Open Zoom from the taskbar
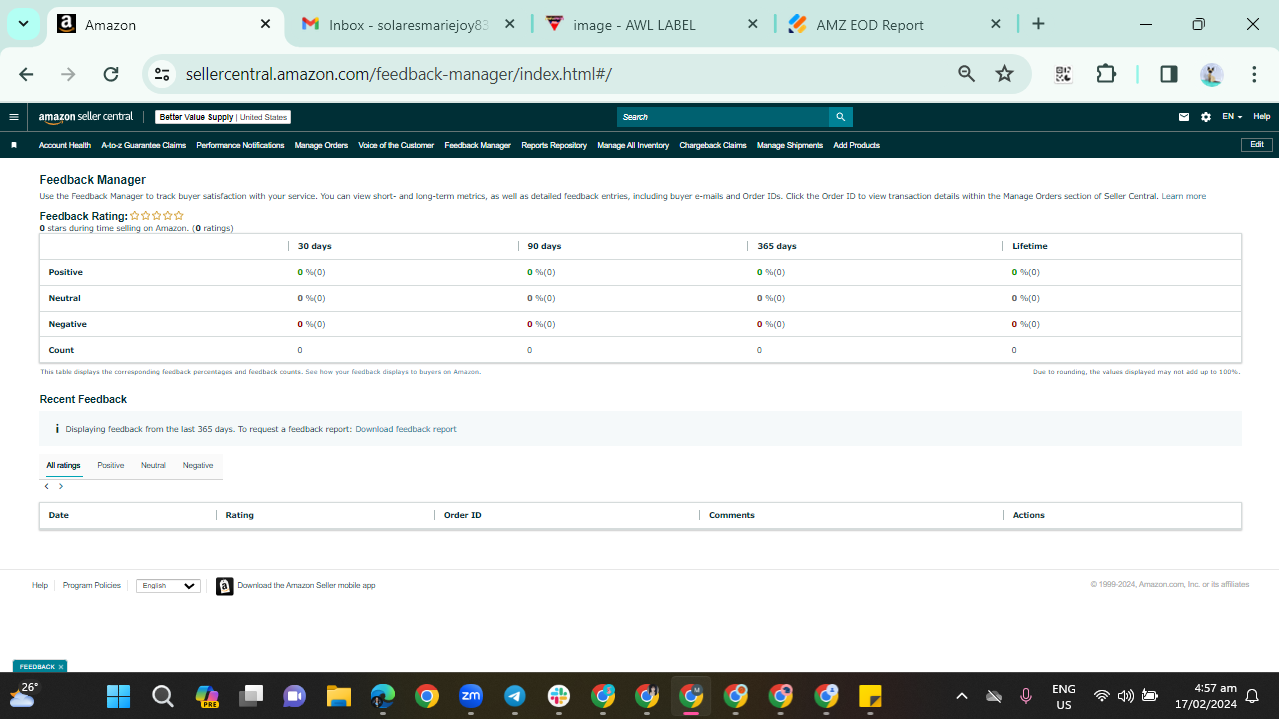 (x=471, y=696)
